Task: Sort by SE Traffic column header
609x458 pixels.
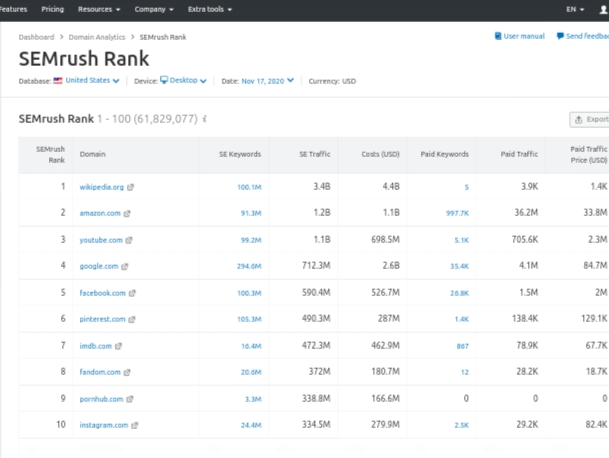Action: pos(314,154)
